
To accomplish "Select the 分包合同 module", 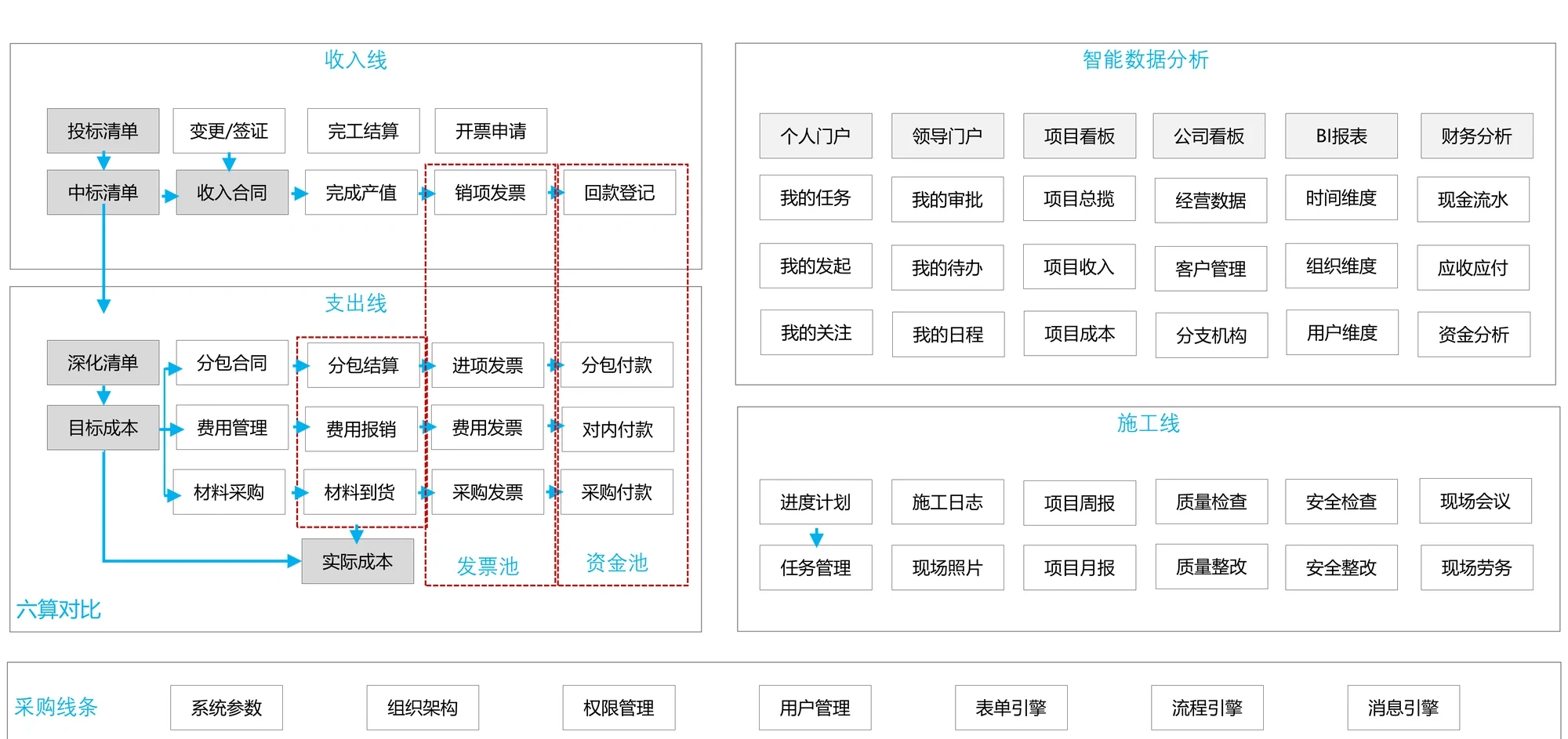I will (x=232, y=362).
